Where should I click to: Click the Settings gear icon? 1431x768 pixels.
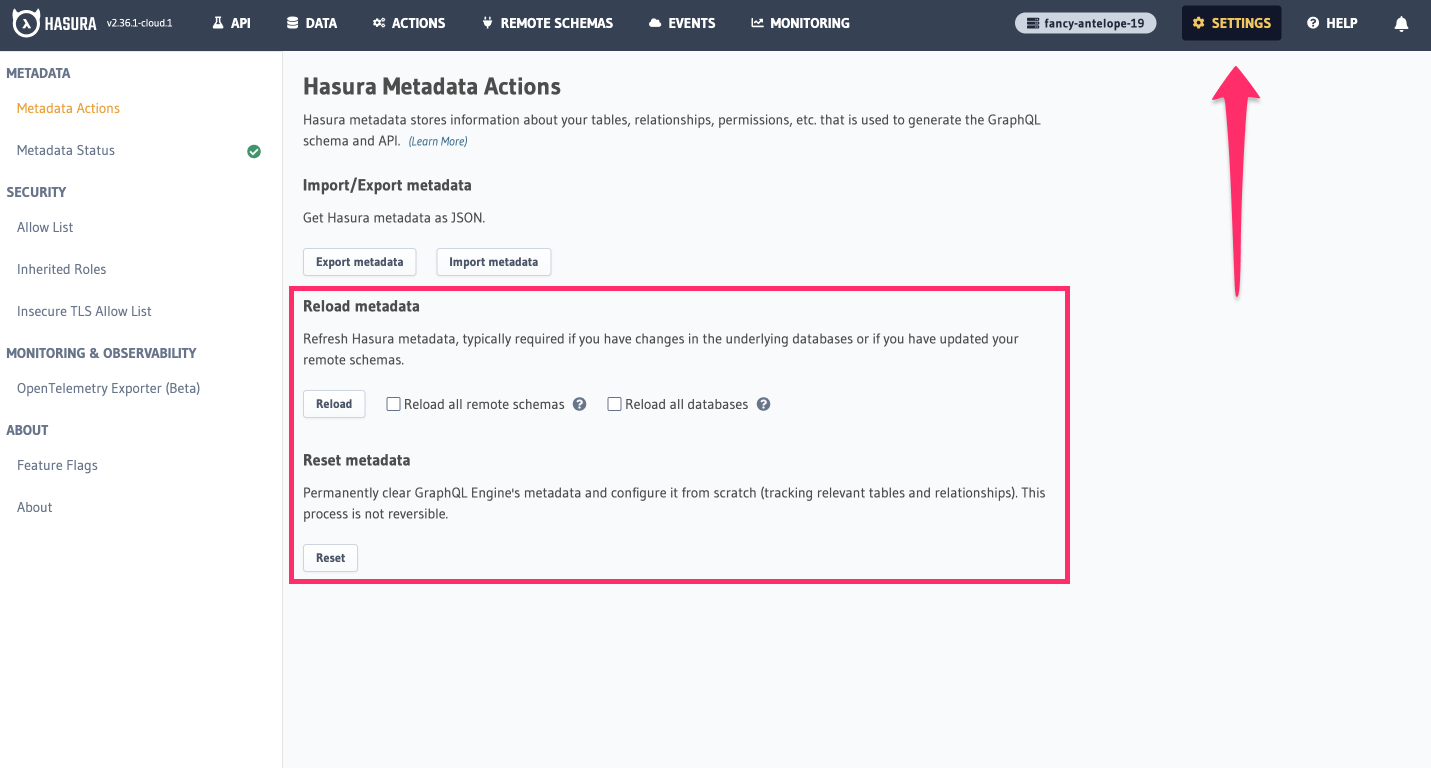coord(1199,22)
